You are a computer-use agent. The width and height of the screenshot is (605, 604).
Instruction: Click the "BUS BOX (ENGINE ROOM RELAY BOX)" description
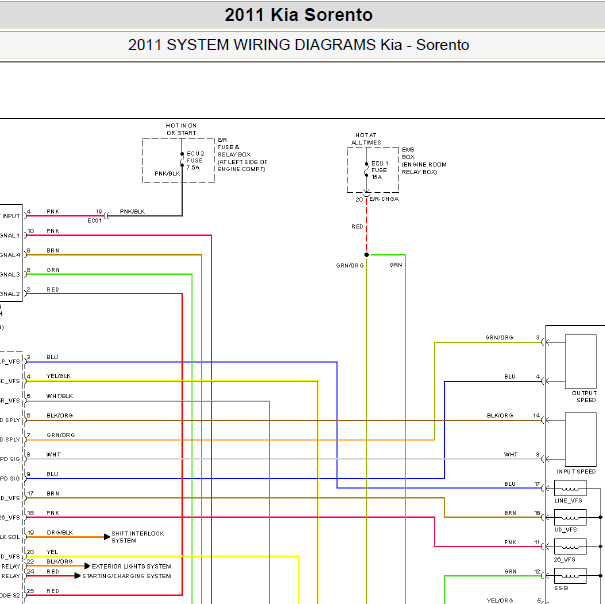424,161
